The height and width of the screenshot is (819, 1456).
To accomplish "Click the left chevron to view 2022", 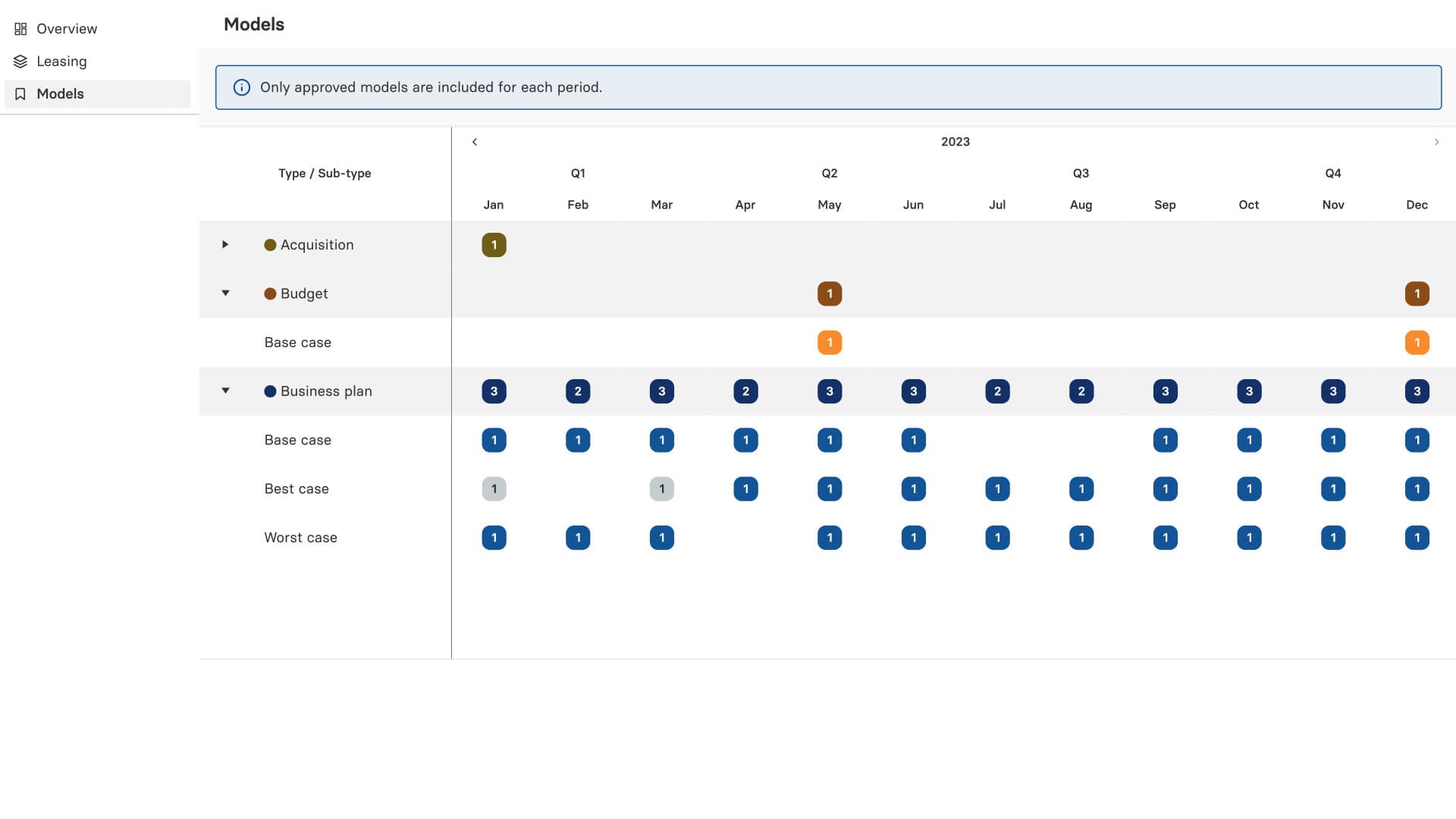I will [x=475, y=142].
